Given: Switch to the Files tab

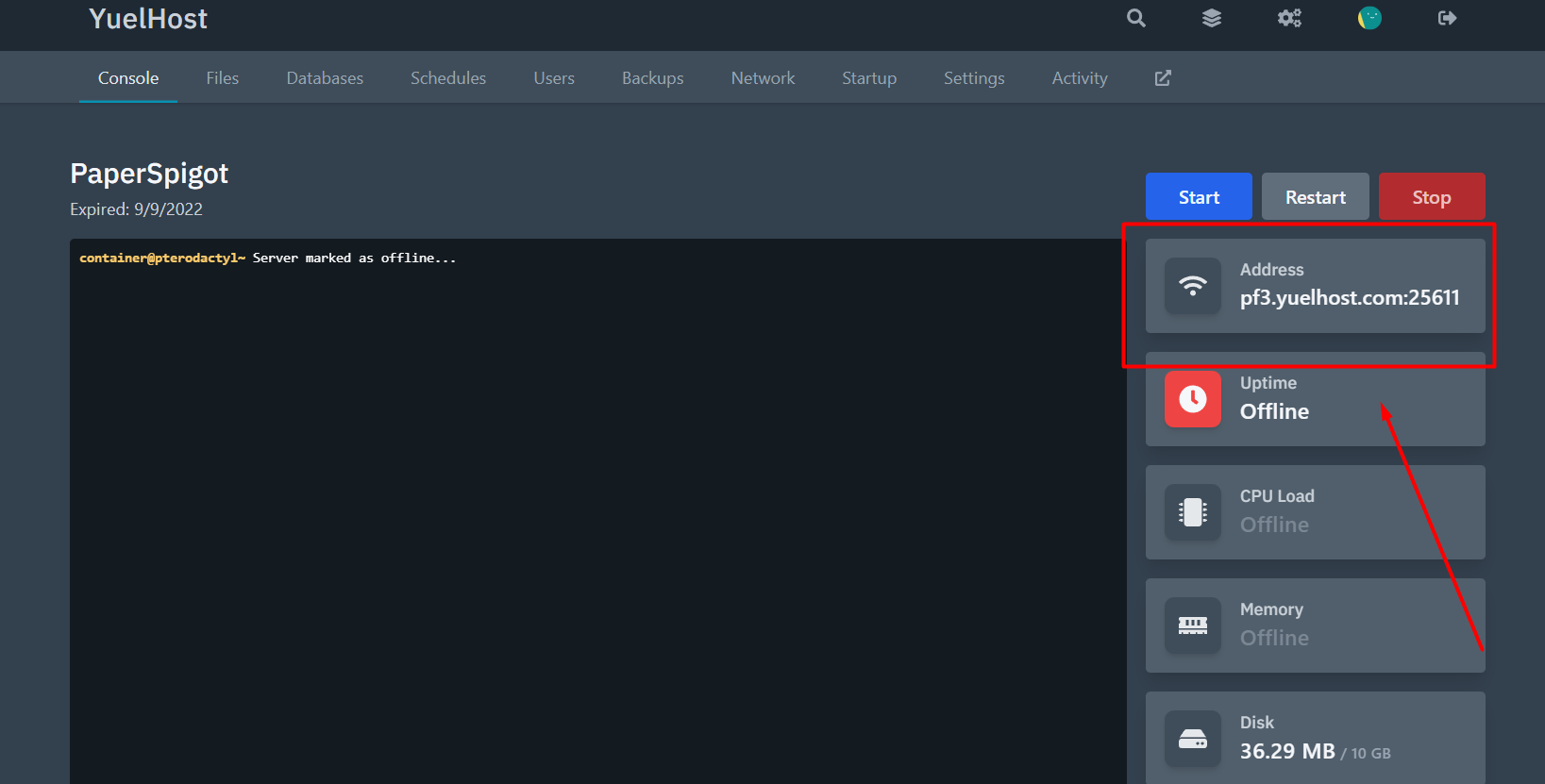Looking at the screenshot, I should pos(223,78).
